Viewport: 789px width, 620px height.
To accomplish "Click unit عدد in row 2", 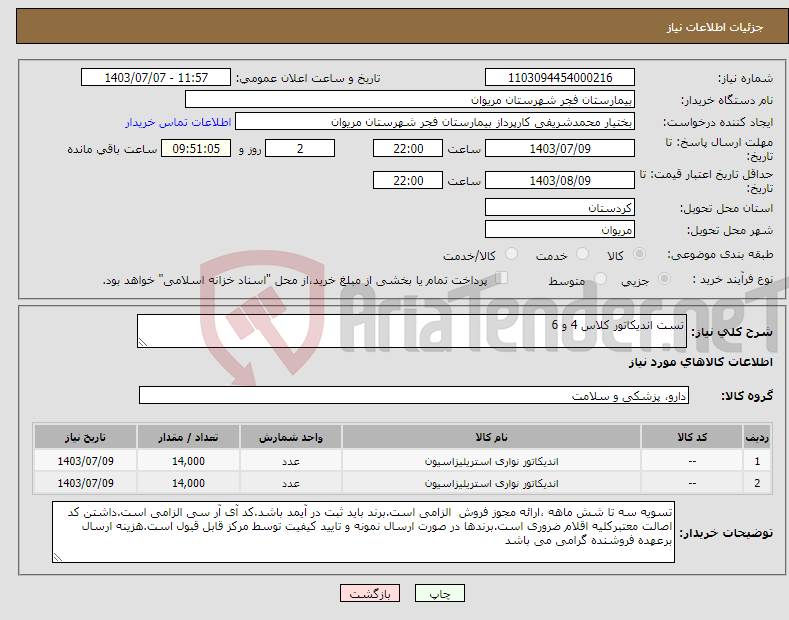I will pyautogui.click(x=291, y=483).
